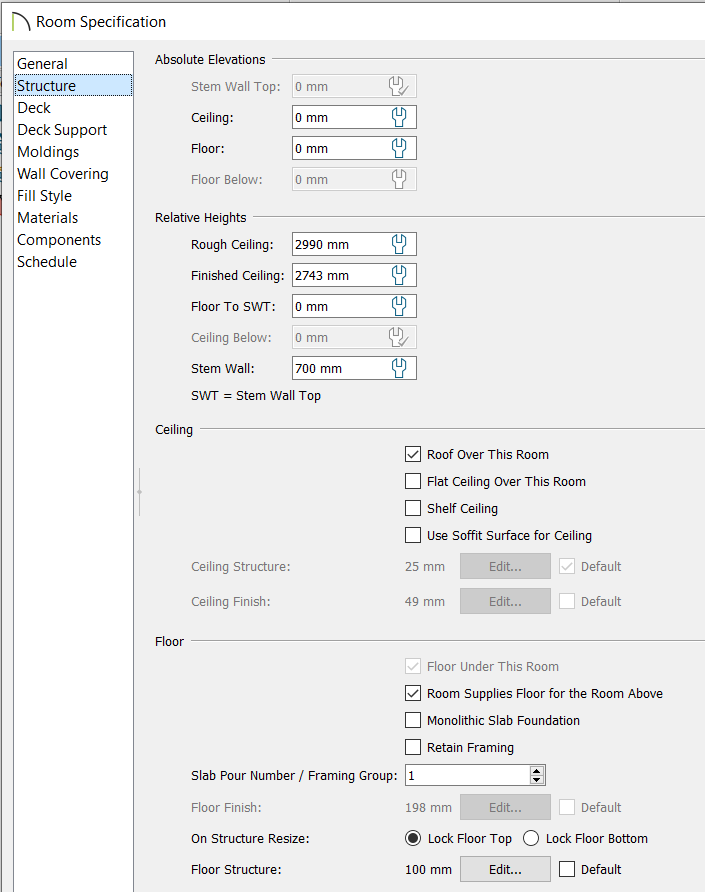Open the Materials panel
The height and width of the screenshot is (892, 705).
click(x=73, y=218)
